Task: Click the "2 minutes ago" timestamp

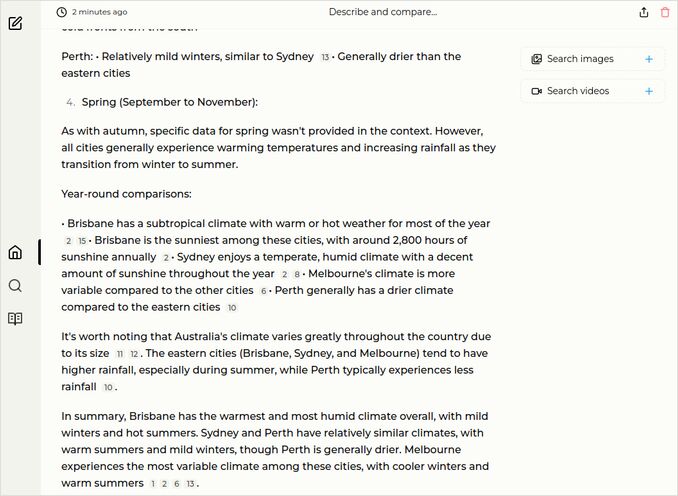Action: [99, 12]
